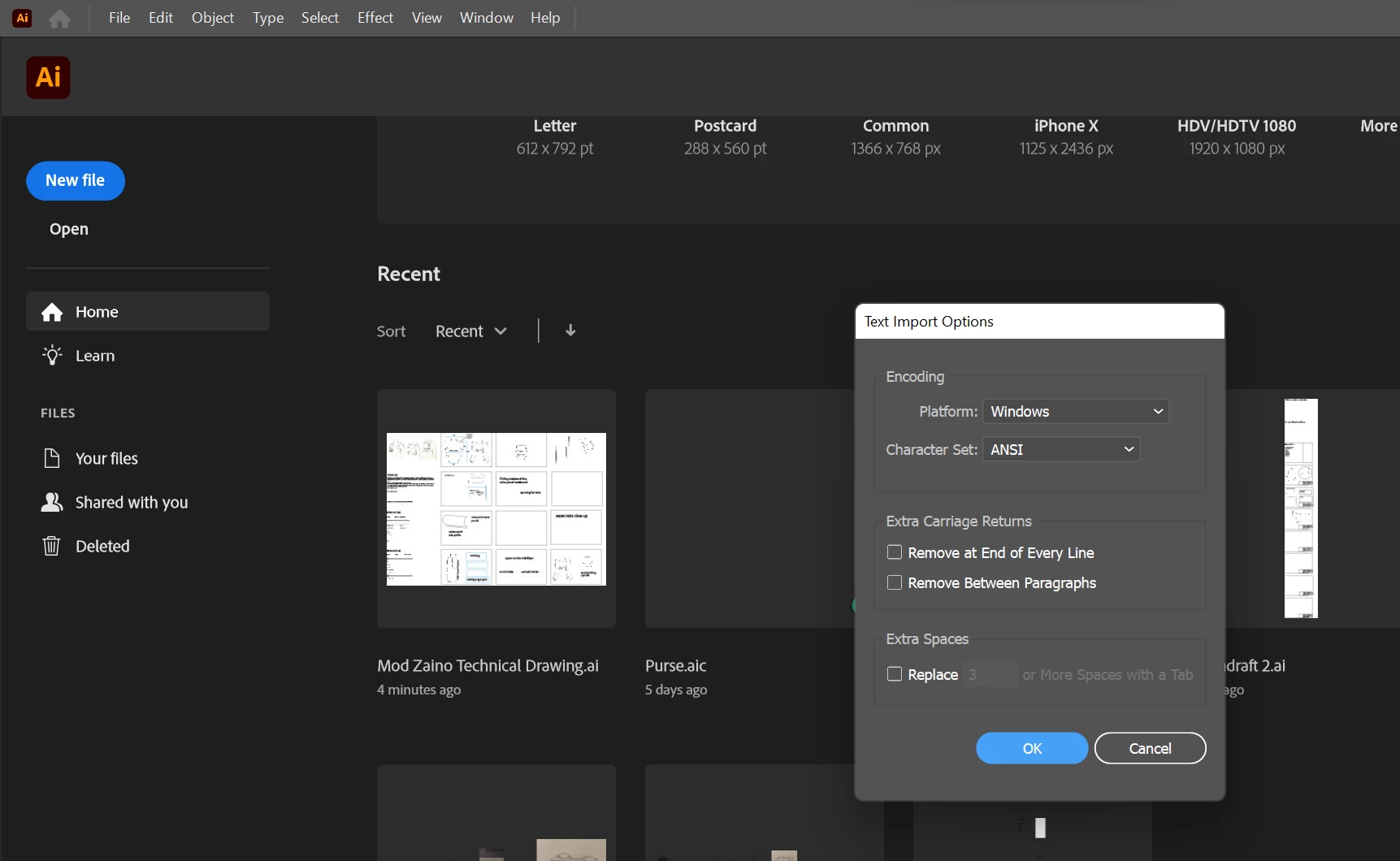
Task: Confirm the dialog with OK
Action: click(x=1032, y=748)
